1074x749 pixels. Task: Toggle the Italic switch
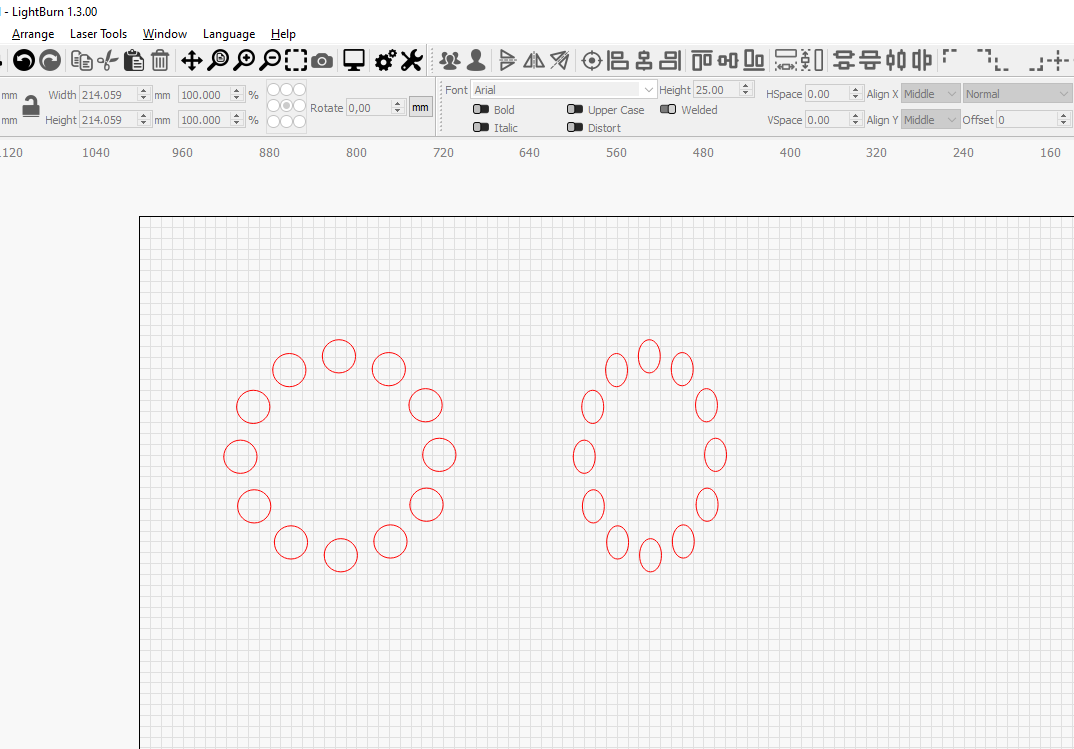coord(481,127)
